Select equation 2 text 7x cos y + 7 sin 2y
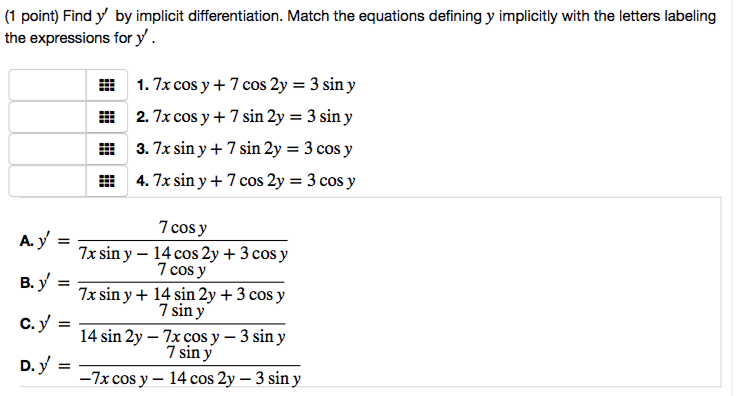752x396 pixels. coord(219,117)
